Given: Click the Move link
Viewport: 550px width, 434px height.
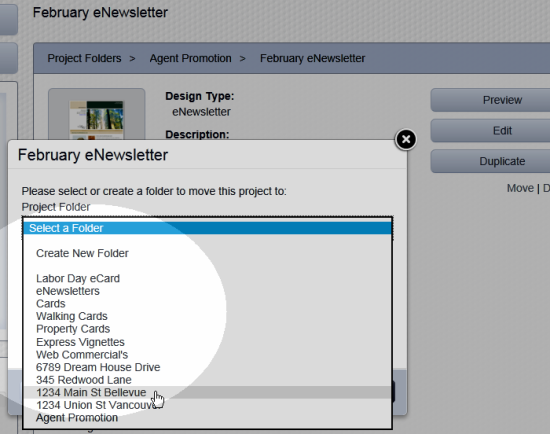Looking at the screenshot, I should click(x=520, y=188).
